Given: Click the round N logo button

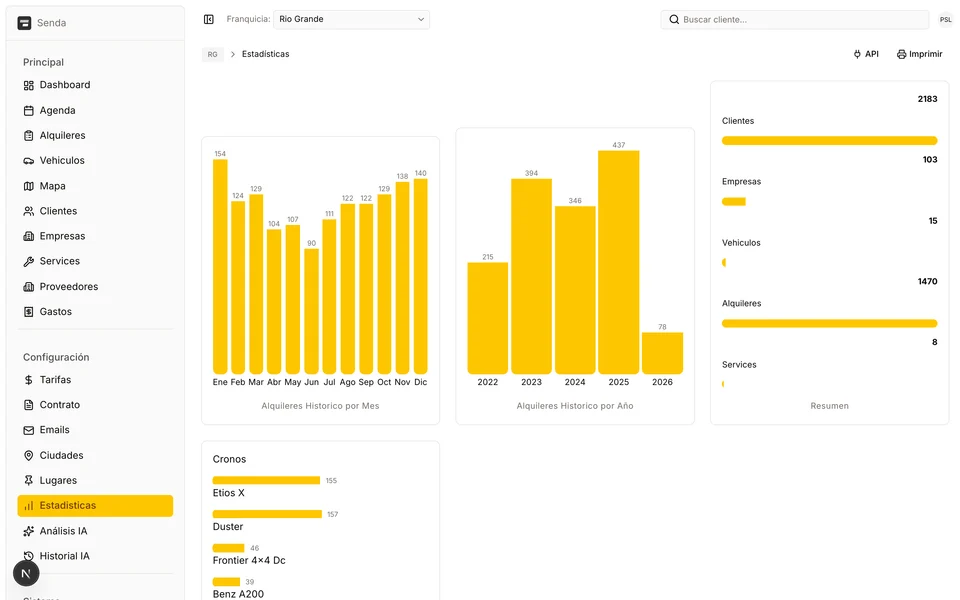Looking at the screenshot, I should [26, 574].
